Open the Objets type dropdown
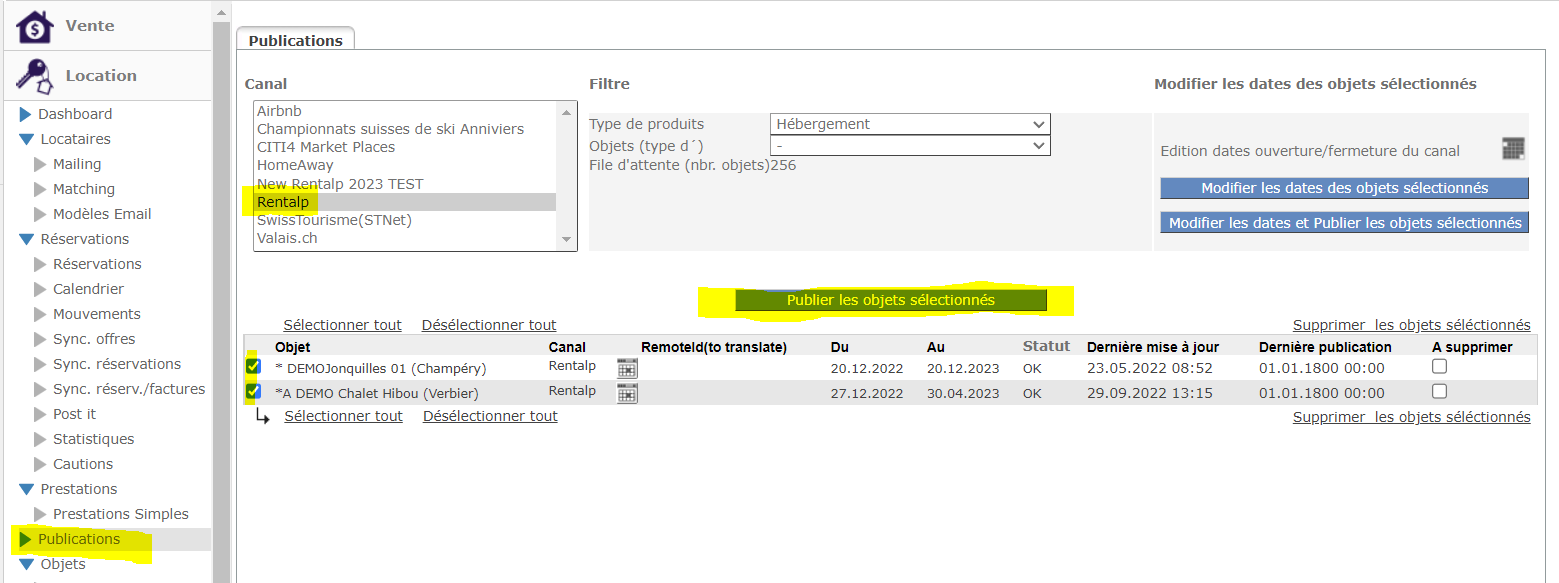The height and width of the screenshot is (583, 1559). [910, 146]
